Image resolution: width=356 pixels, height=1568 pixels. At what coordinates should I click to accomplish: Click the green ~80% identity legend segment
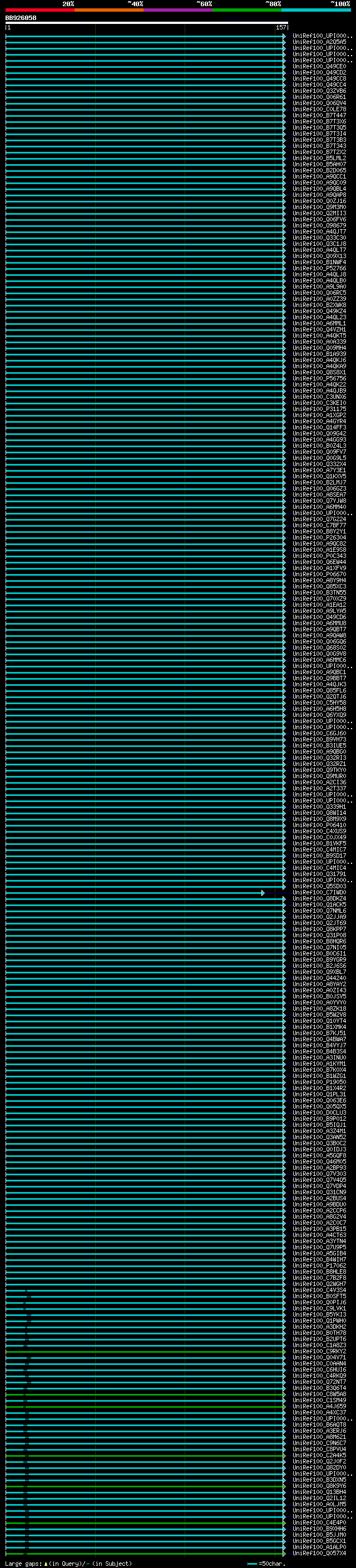pos(247,10)
